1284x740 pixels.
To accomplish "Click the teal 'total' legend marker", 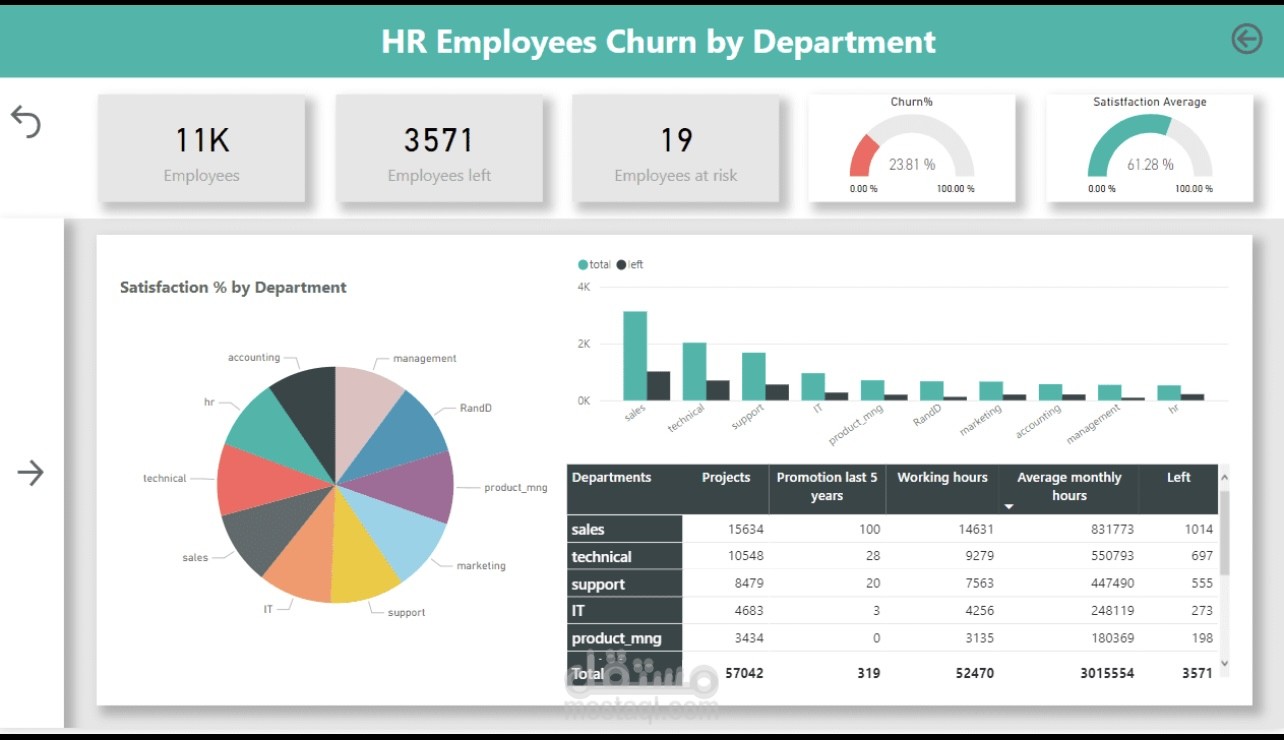I will [583, 265].
